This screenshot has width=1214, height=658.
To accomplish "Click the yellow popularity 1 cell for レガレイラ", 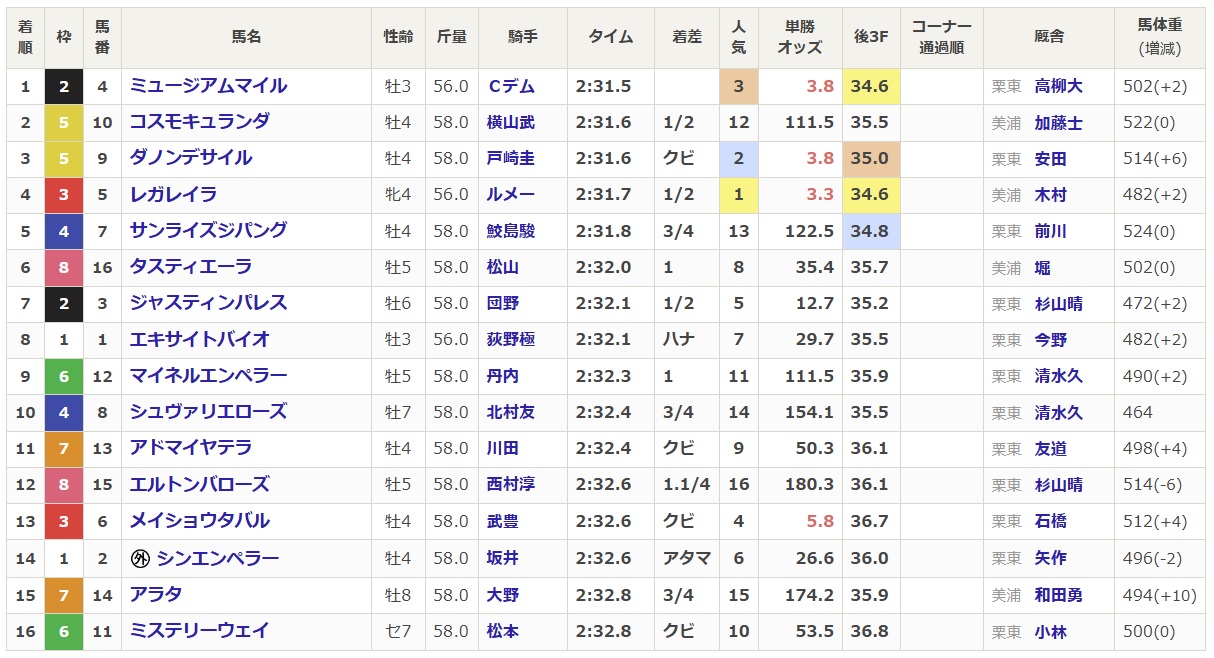I will point(738,195).
